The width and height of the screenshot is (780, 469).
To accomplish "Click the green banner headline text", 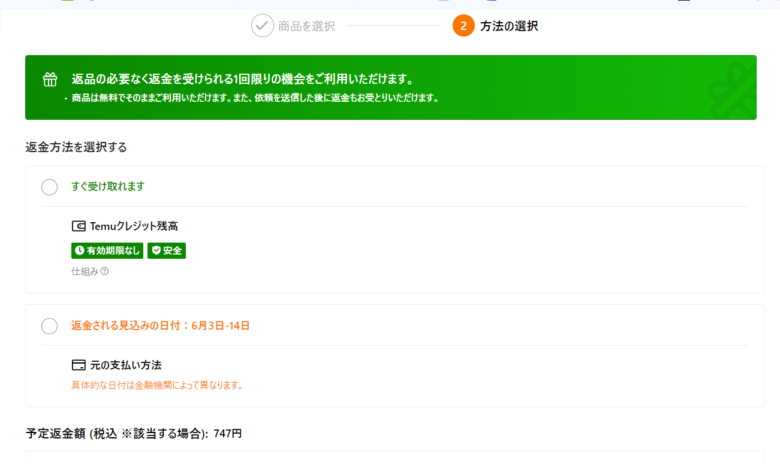I will point(242,79).
